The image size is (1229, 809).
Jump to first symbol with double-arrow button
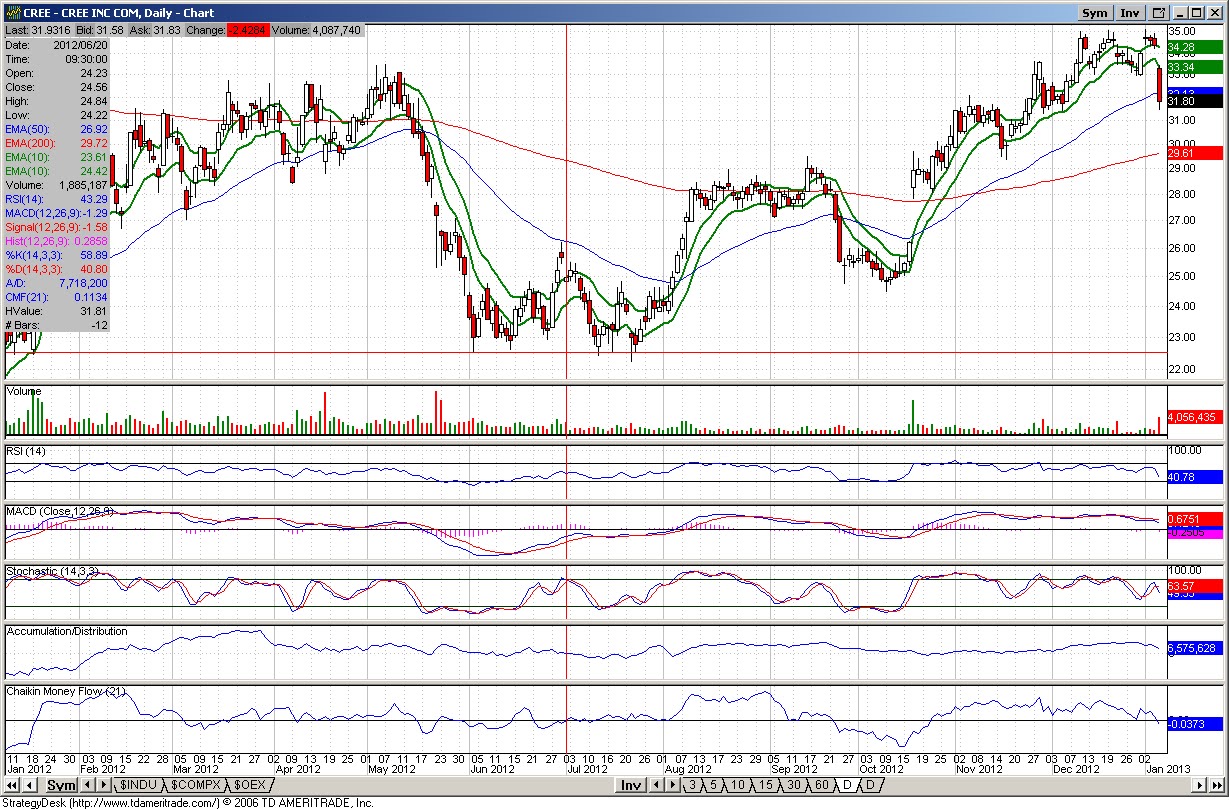click(13, 785)
